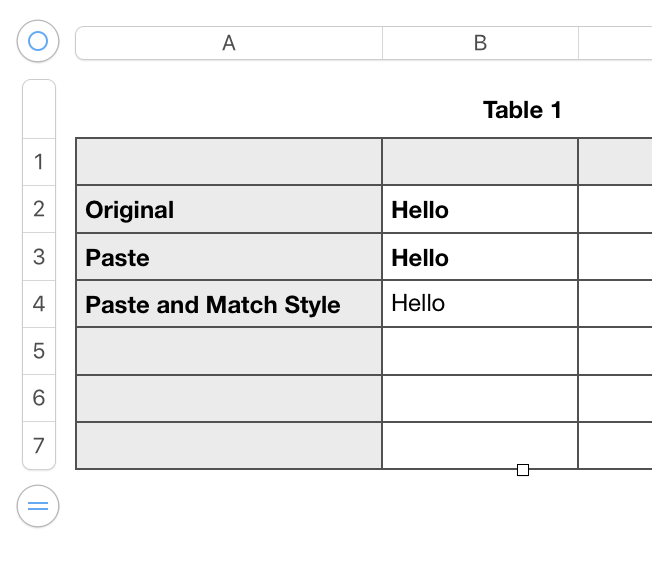
Task: Select row 7 header
Action: [x=39, y=445]
